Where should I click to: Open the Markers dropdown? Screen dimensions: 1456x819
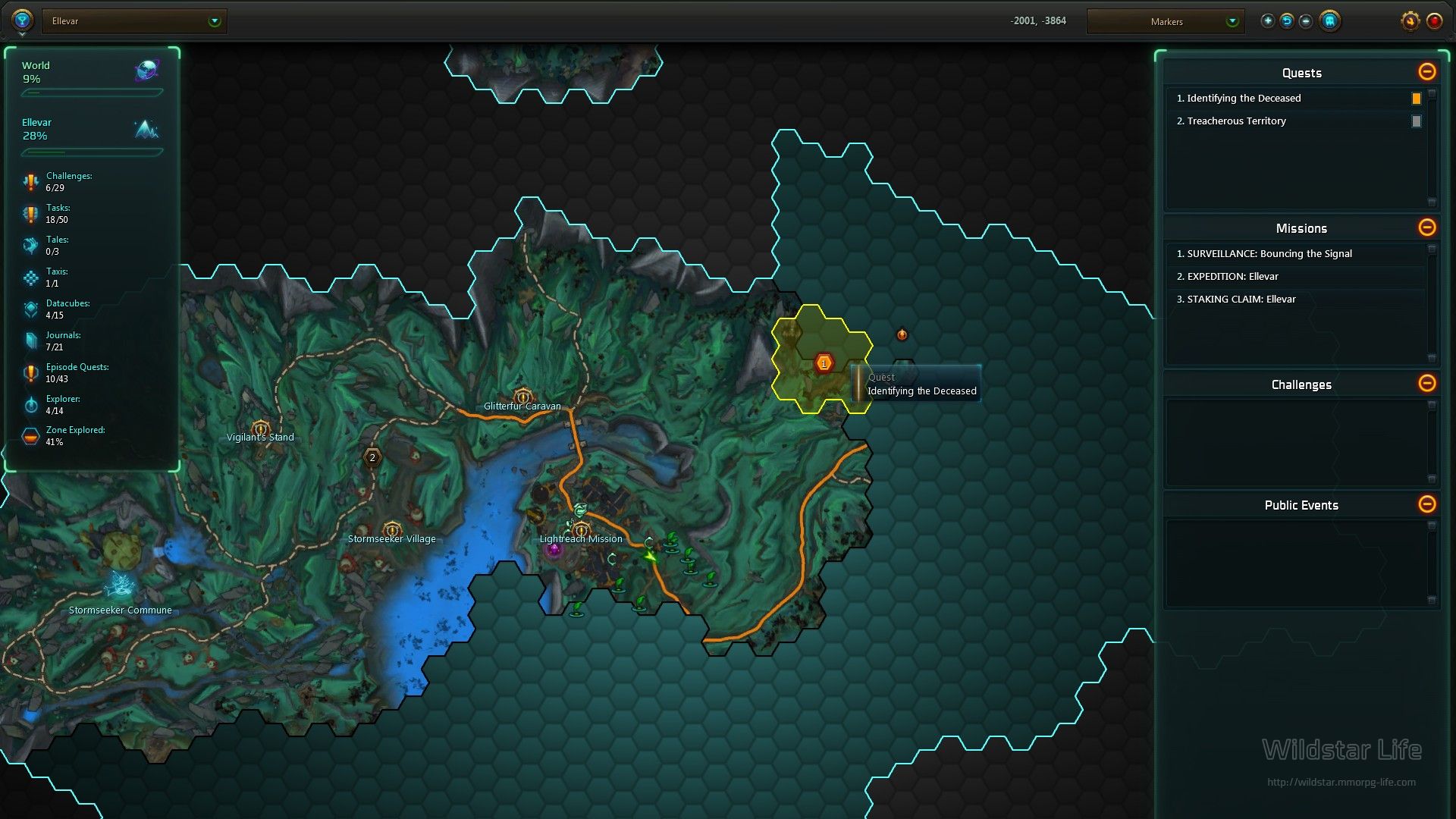(1166, 21)
